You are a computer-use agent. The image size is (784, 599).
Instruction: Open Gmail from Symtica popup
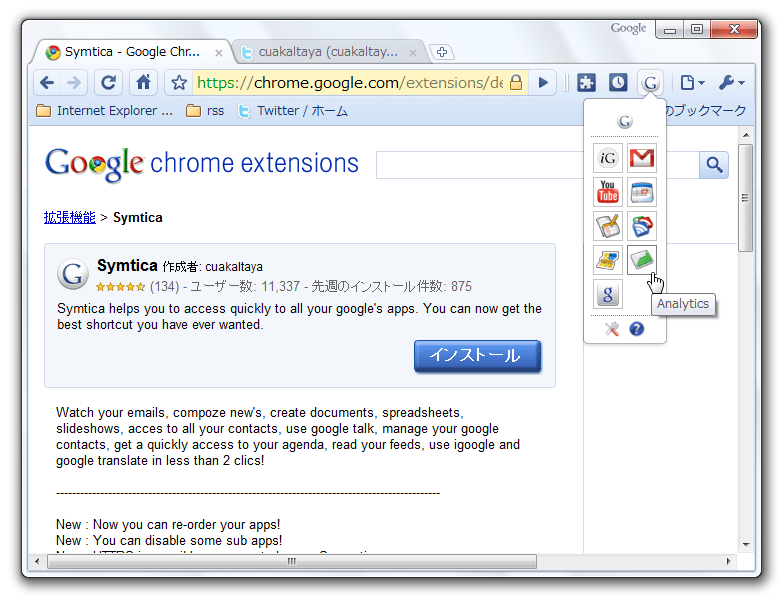(x=642, y=158)
